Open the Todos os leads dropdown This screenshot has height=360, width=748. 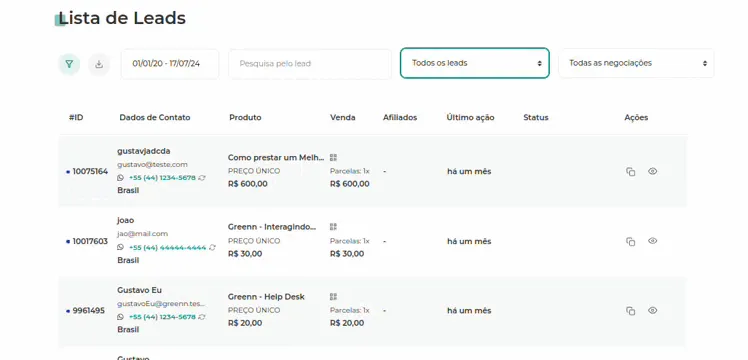click(x=475, y=63)
